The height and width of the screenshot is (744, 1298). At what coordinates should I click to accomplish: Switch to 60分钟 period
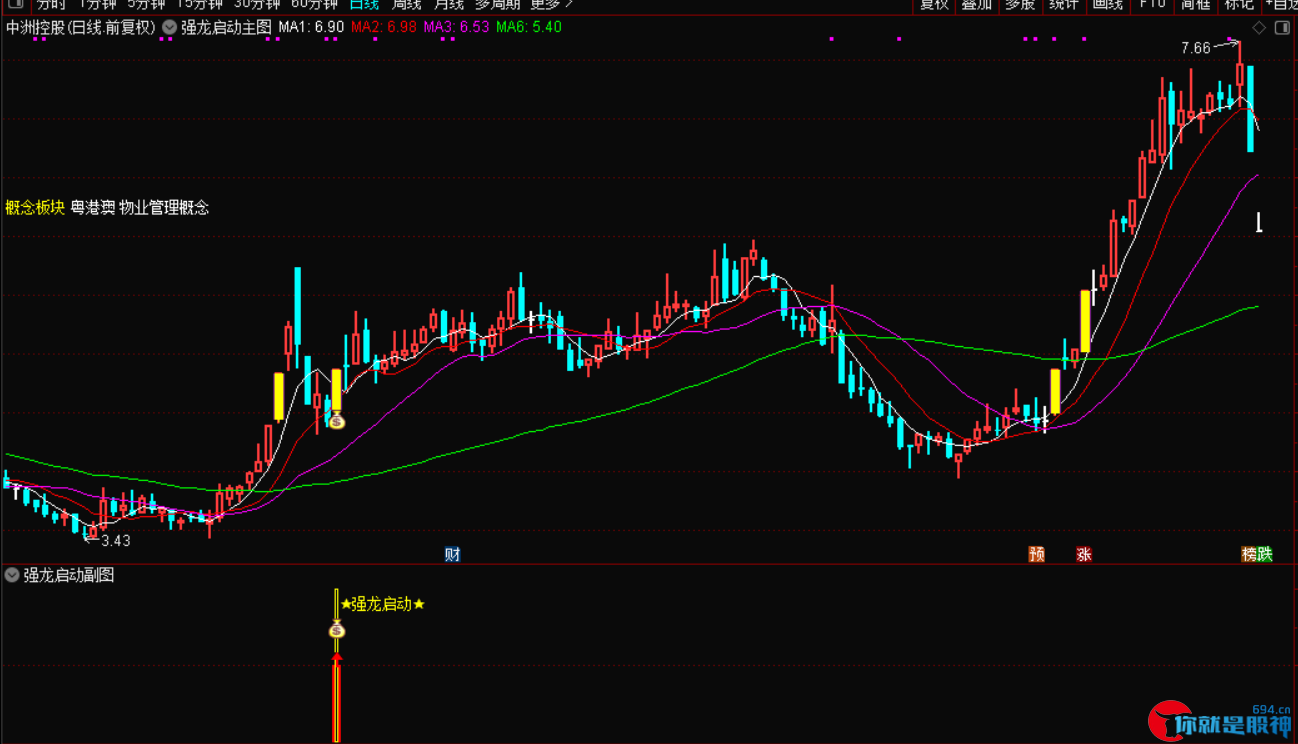[315, 4]
